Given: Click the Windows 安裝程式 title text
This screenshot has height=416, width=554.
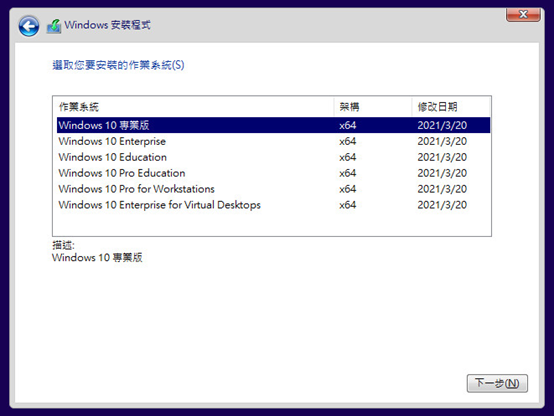Looking at the screenshot, I should click(x=107, y=25).
